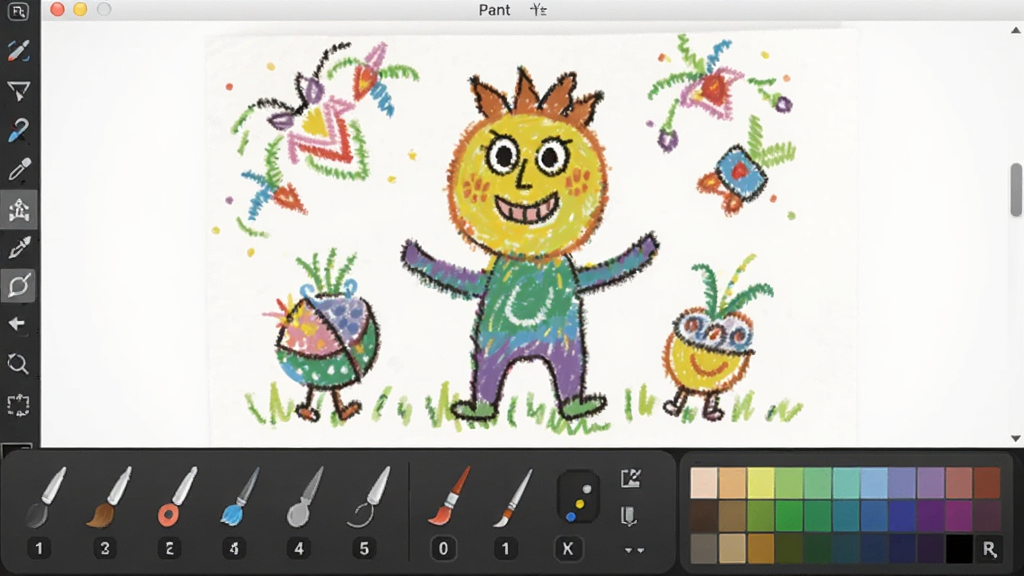The image size is (1024, 576).
Task: Select the red paintbrush
Action: 449,497
